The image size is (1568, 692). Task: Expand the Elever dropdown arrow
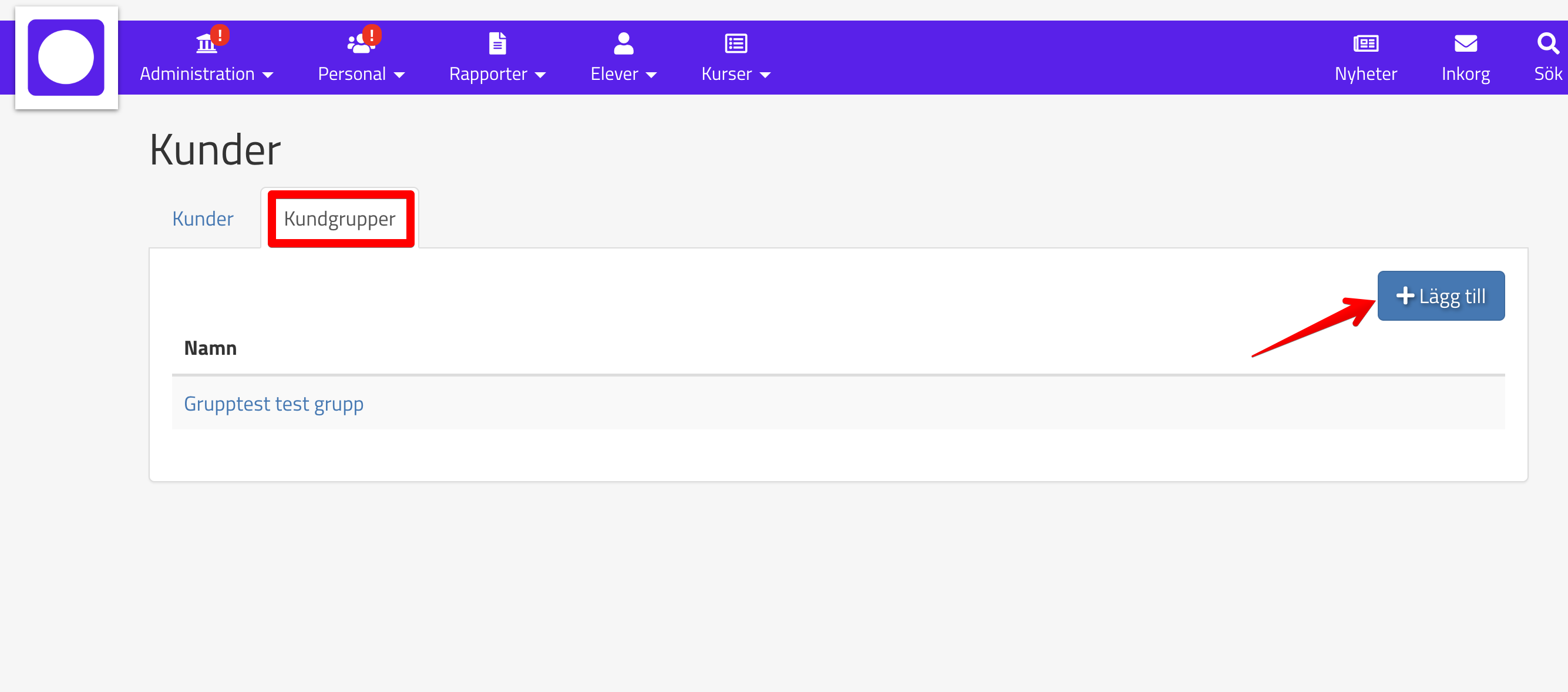[651, 75]
